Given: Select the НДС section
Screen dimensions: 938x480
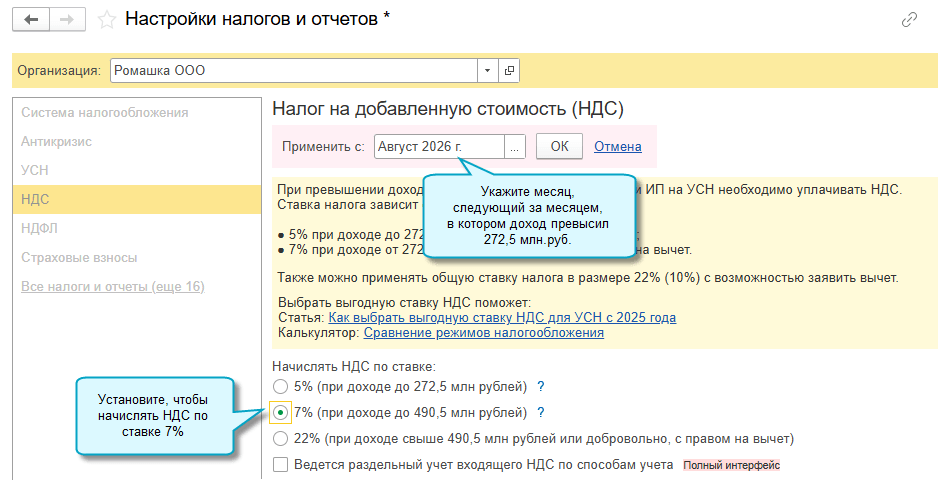Looking at the screenshot, I should click(x=136, y=199).
